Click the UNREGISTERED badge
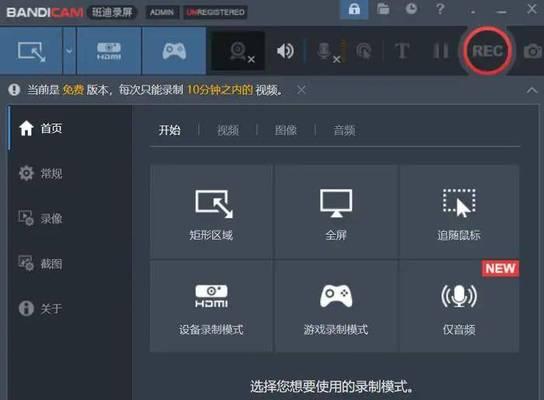This screenshot has height=400, width=544. pos(215,12)
